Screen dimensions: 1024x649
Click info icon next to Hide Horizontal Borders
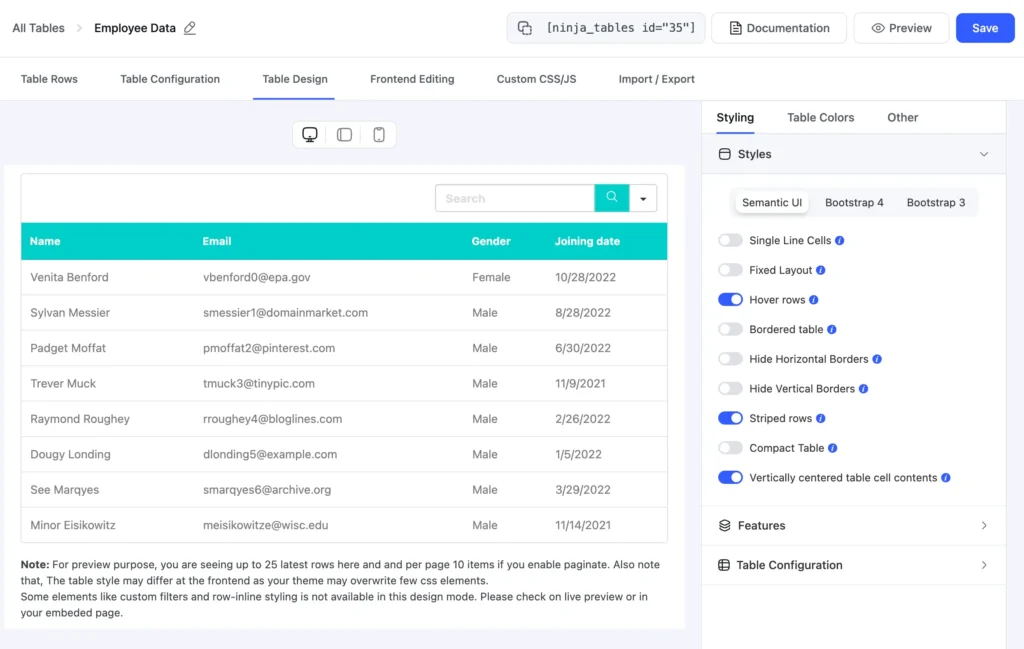(877, 359)
